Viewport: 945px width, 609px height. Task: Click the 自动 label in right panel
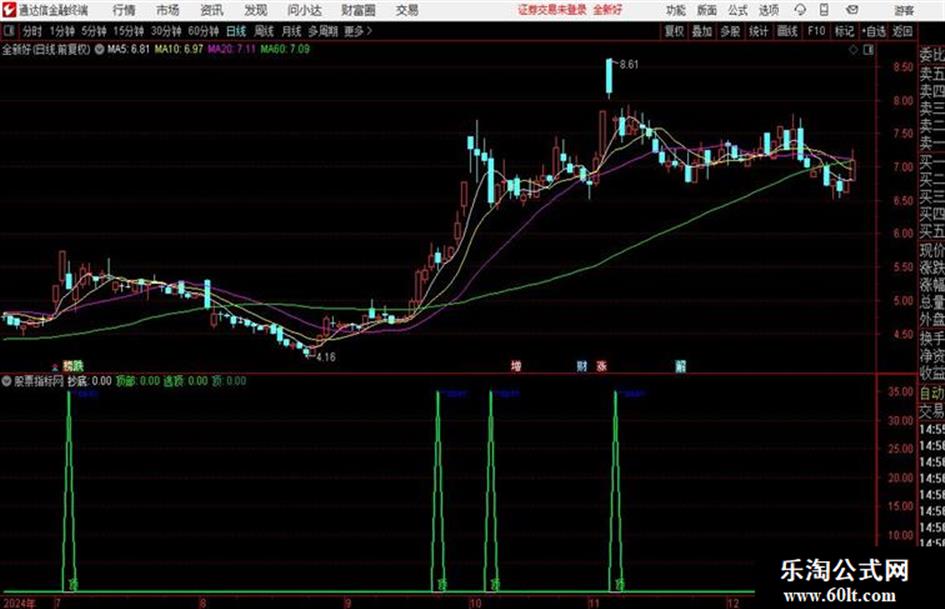click(x=932, y=393)
